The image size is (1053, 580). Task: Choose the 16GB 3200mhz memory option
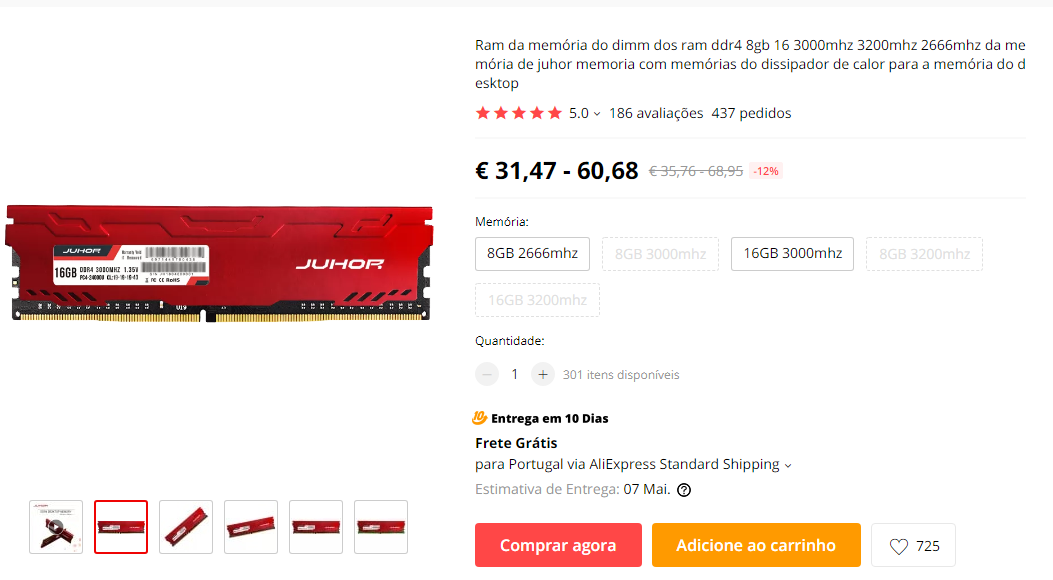(x=537, y=300)
